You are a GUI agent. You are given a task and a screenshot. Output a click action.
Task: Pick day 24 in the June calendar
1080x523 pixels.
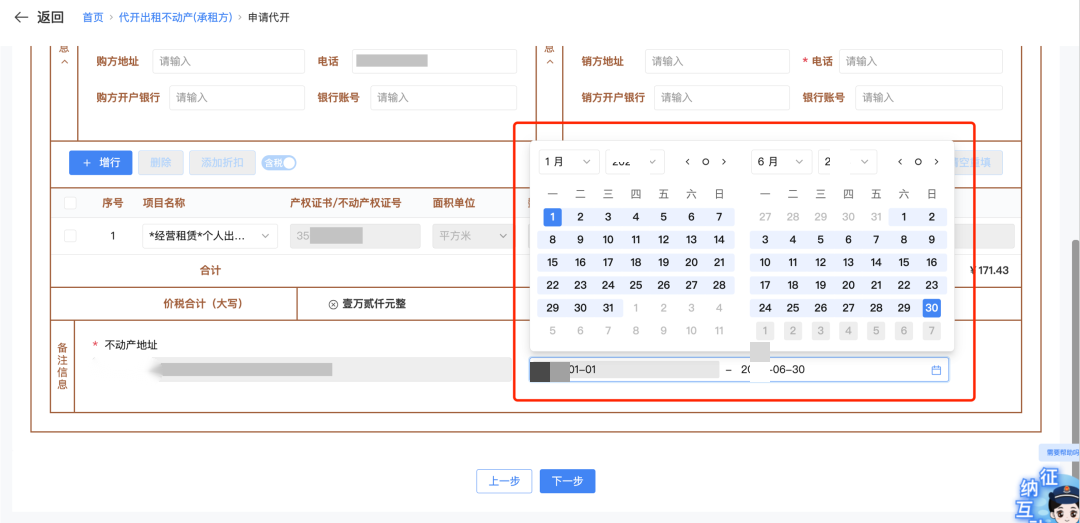click(x=765, y=308)
